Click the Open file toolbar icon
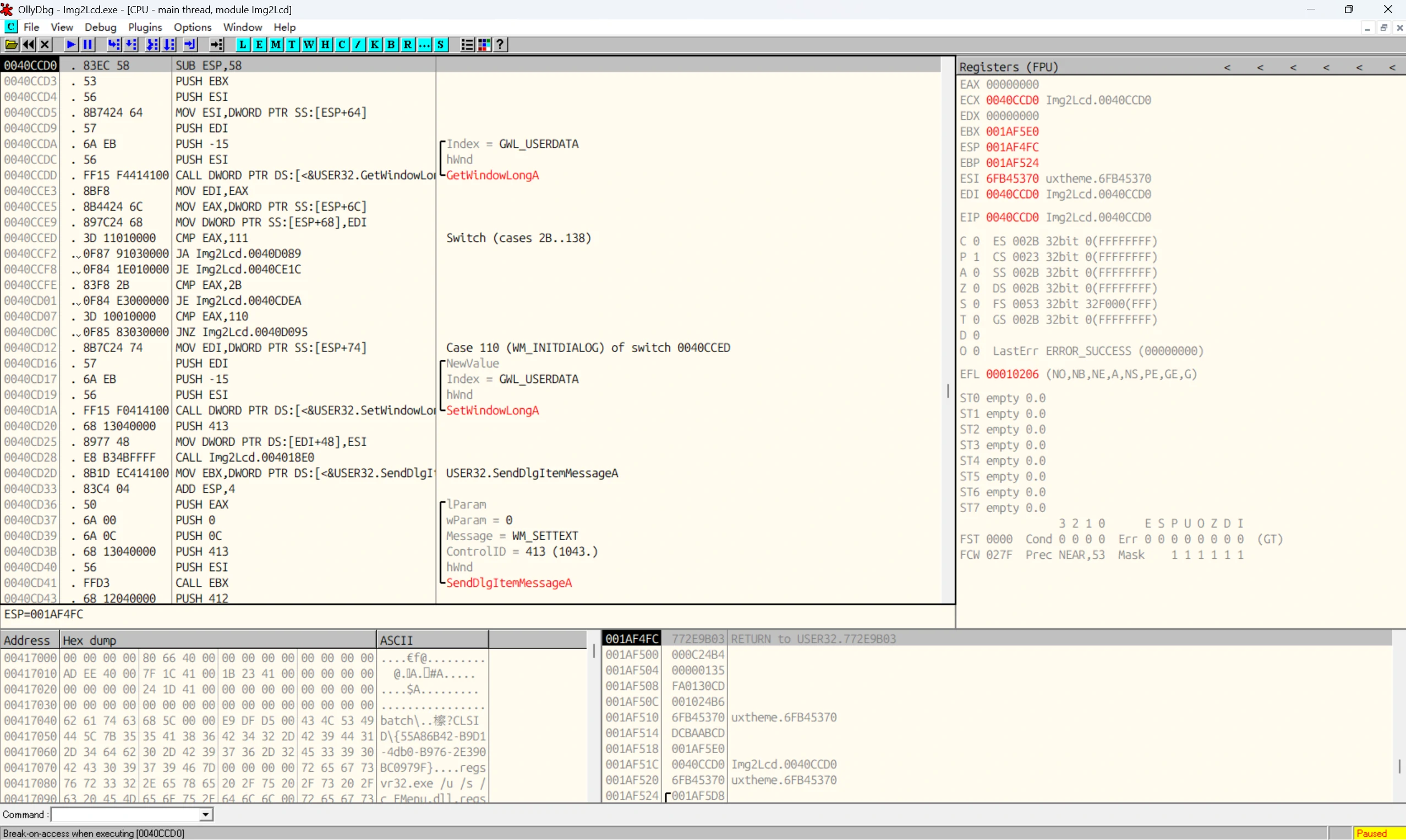 tap(12, 45)
